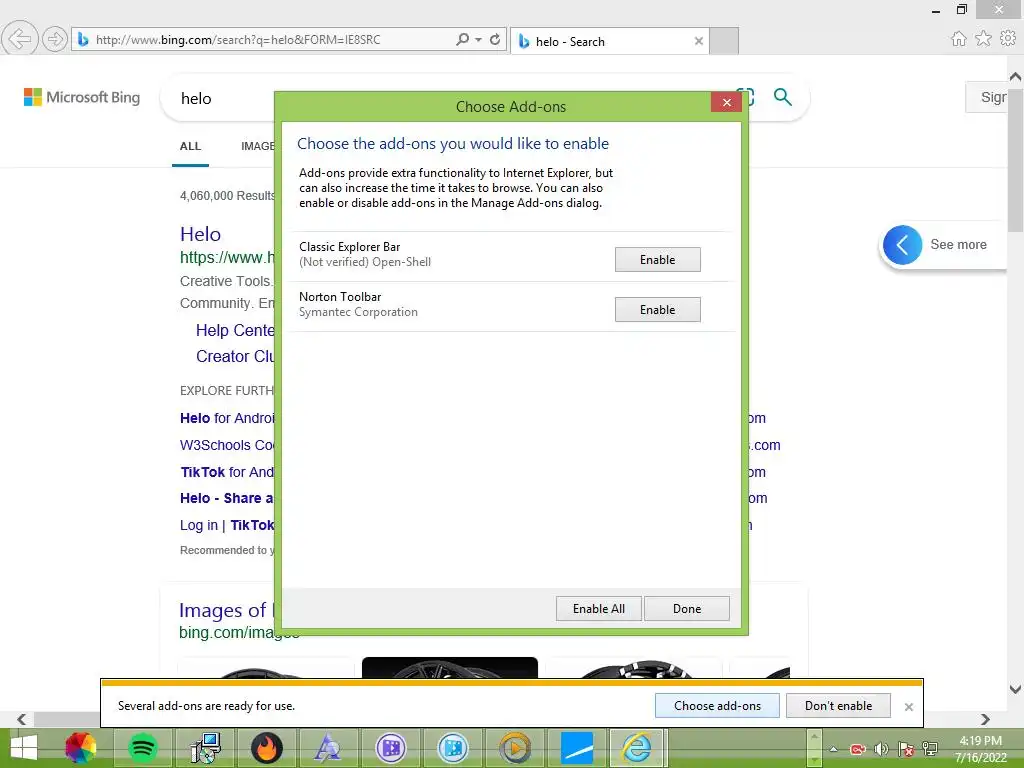The image size is (1024, 768).
Task: Open the Tools gear icon
Action: coord(1008,39)
